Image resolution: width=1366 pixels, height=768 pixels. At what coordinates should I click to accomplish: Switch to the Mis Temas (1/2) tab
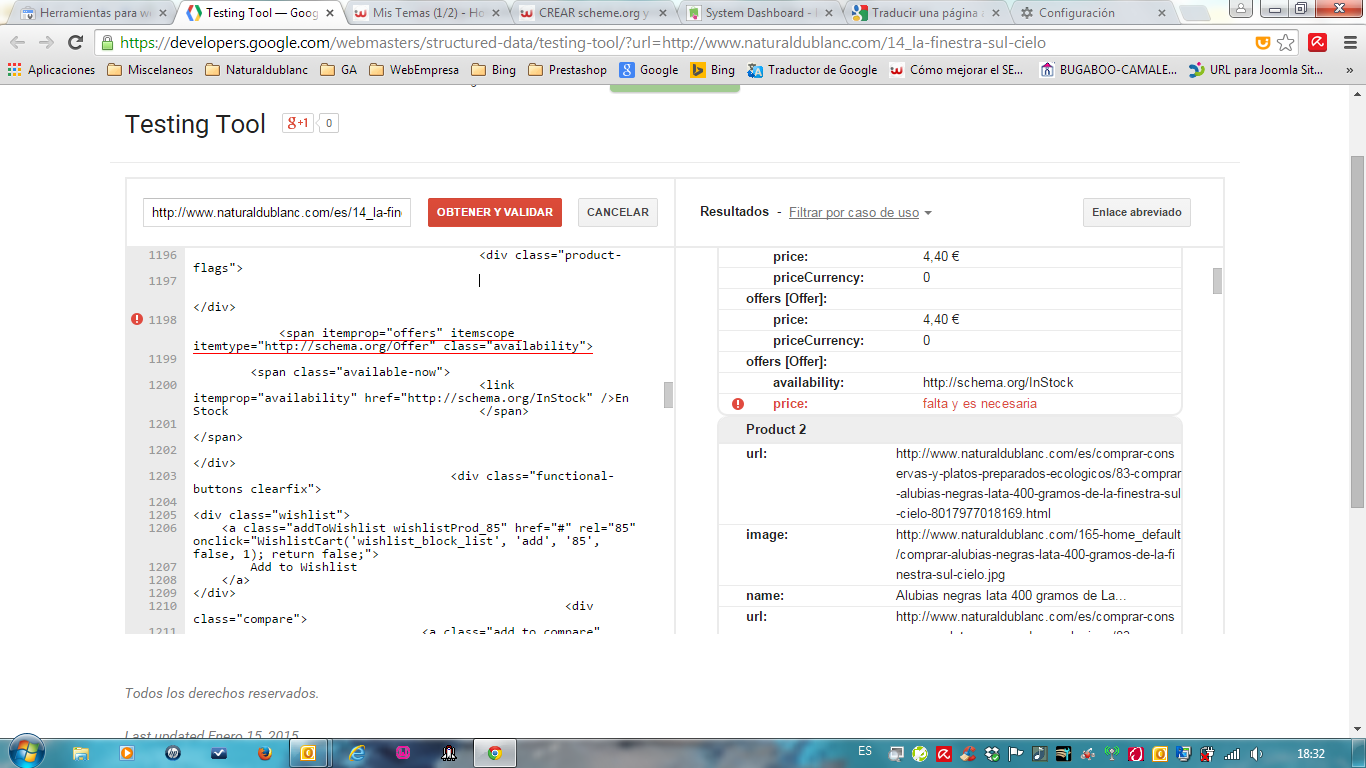430,13
